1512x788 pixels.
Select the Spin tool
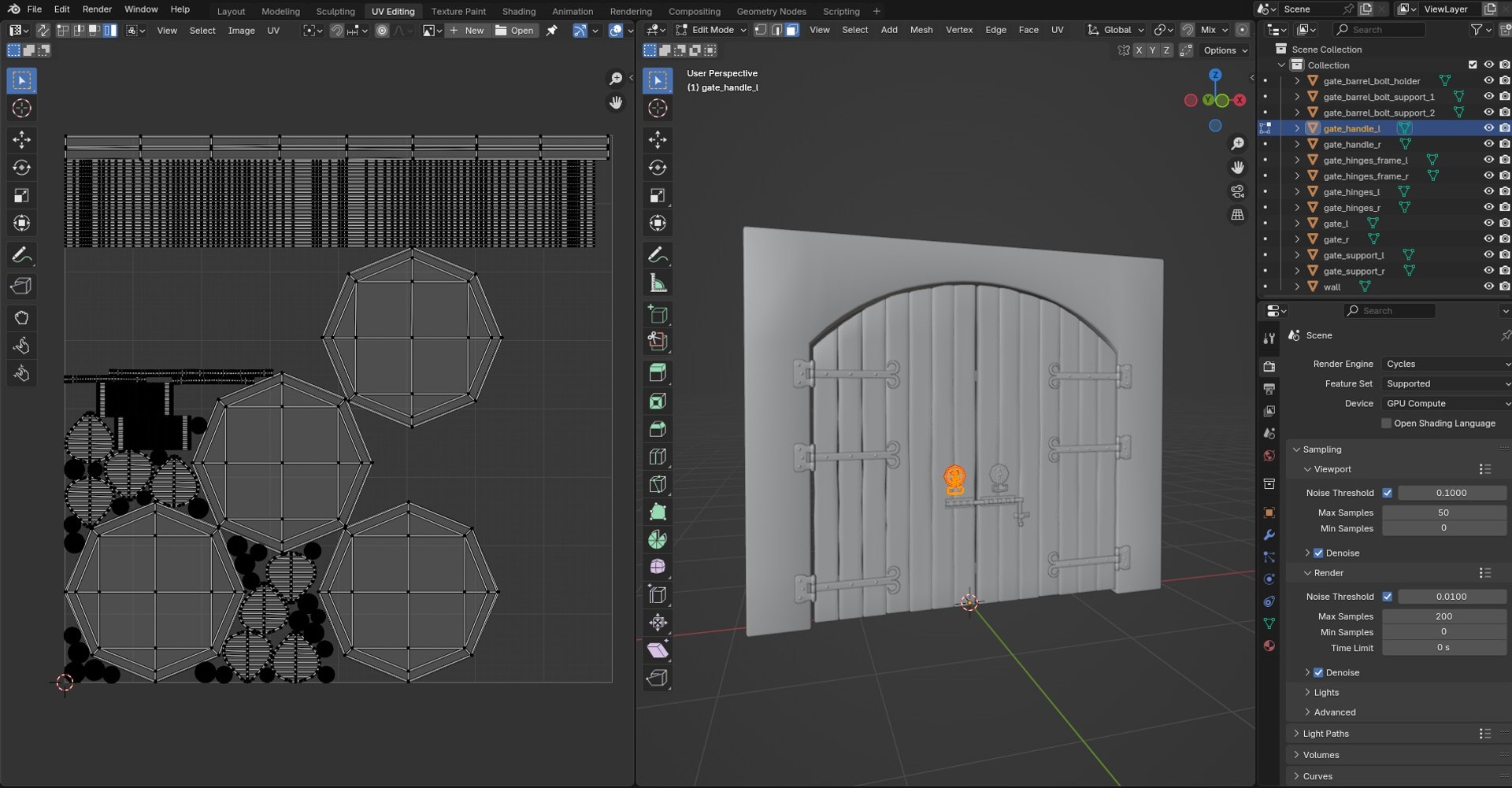(658, 539)
